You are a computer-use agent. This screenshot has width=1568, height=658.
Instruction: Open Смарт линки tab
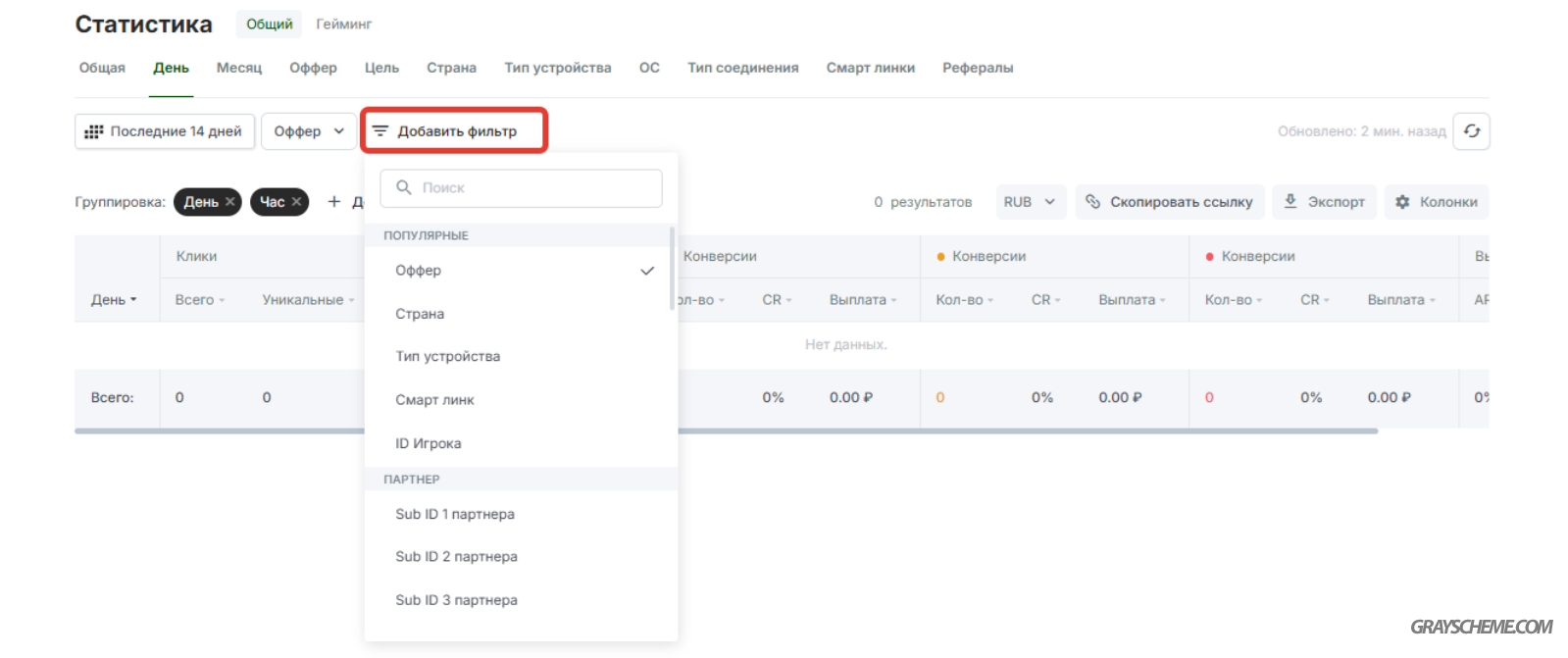[x=871, y=68]
